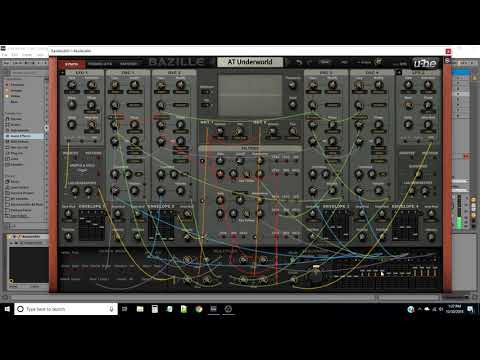Click OSC 1 top-right modify knob
This screenshot has width=480, height=360.
[134, 85]
